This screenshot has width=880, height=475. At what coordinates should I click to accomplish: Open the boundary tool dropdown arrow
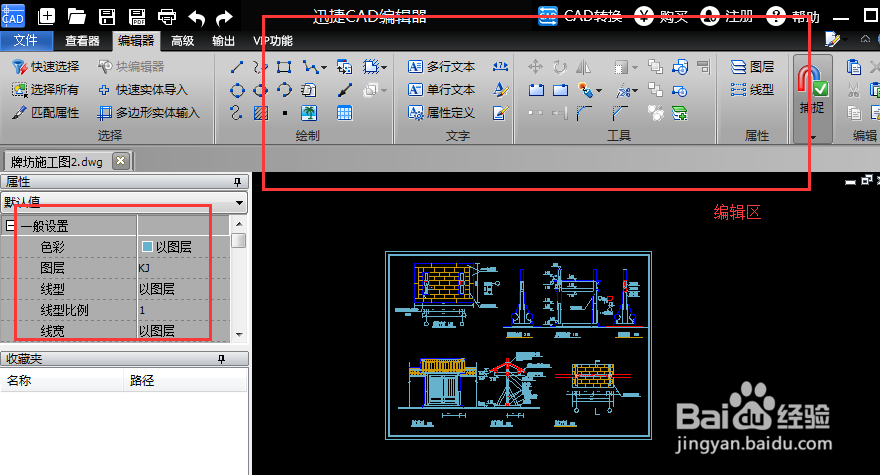point(384,68)
